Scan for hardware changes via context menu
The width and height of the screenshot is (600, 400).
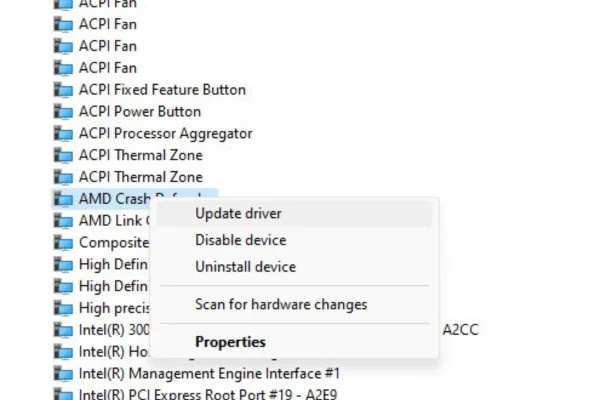point(281,304)
